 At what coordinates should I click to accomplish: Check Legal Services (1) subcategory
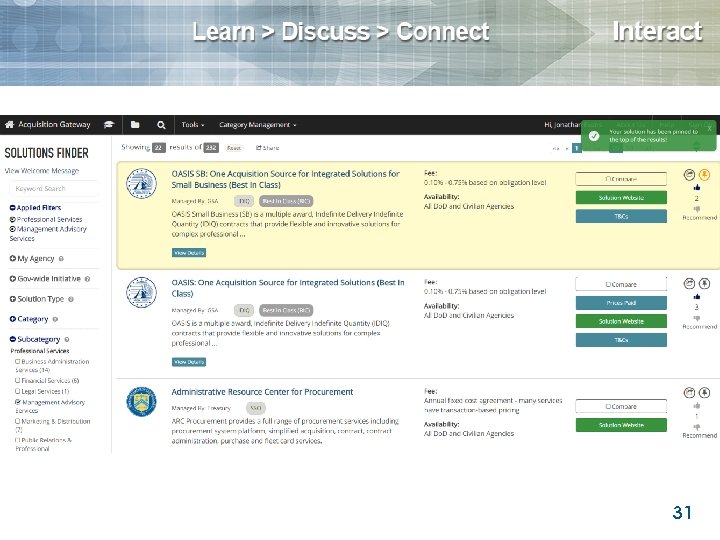[17, 391]
